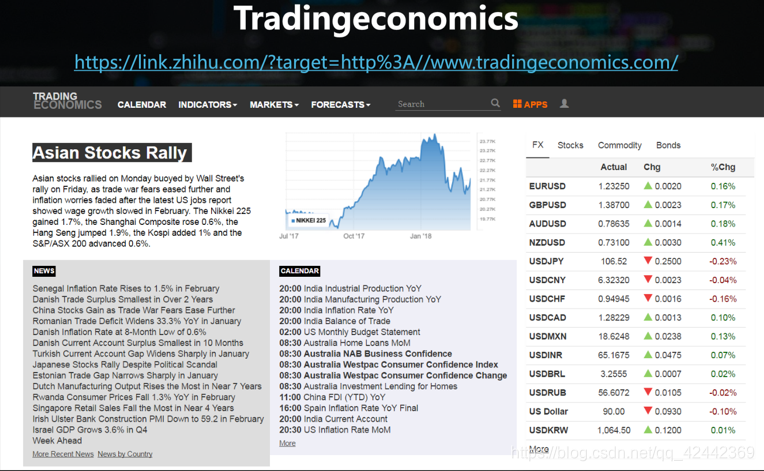This screenshot has width=764, height=471.
Task: Click the red down arrow for US Dollar
Action: pos(648,411)
